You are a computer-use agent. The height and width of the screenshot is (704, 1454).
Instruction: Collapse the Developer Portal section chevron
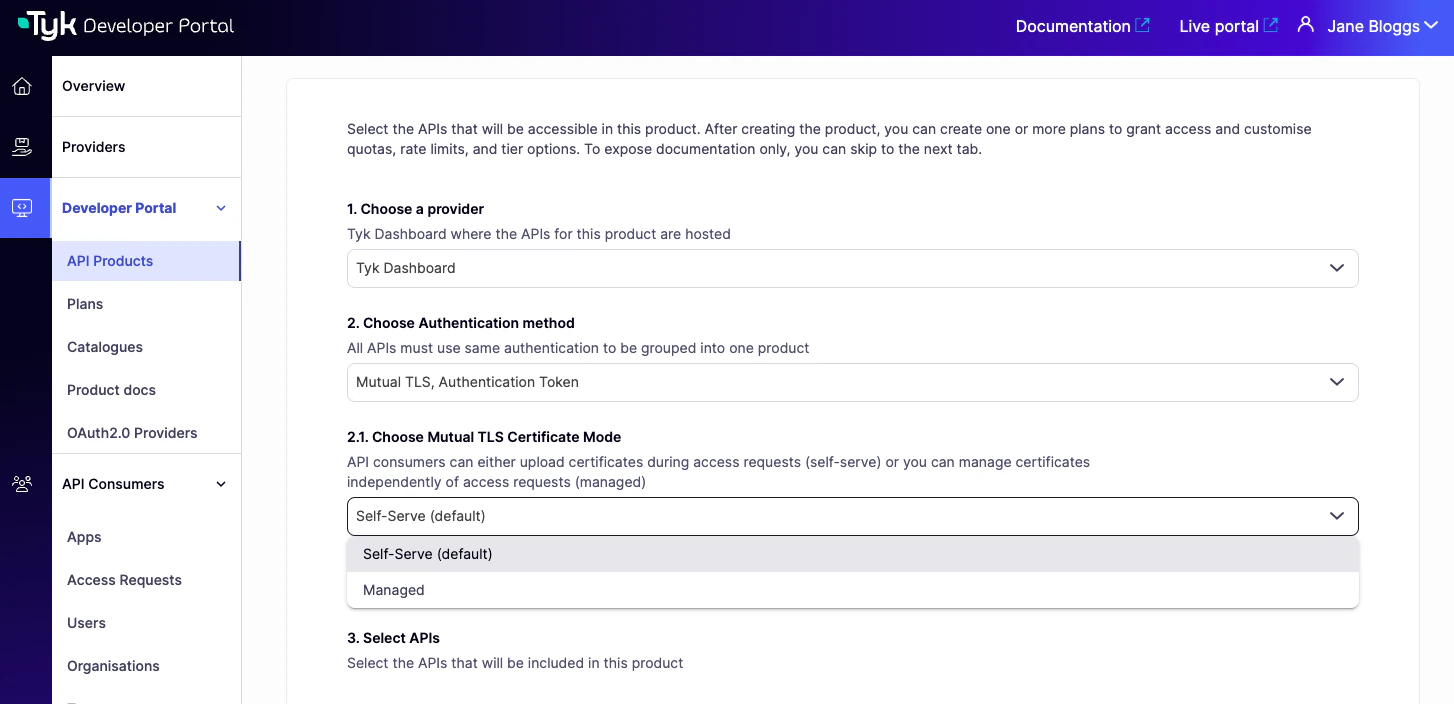(221, 208)
